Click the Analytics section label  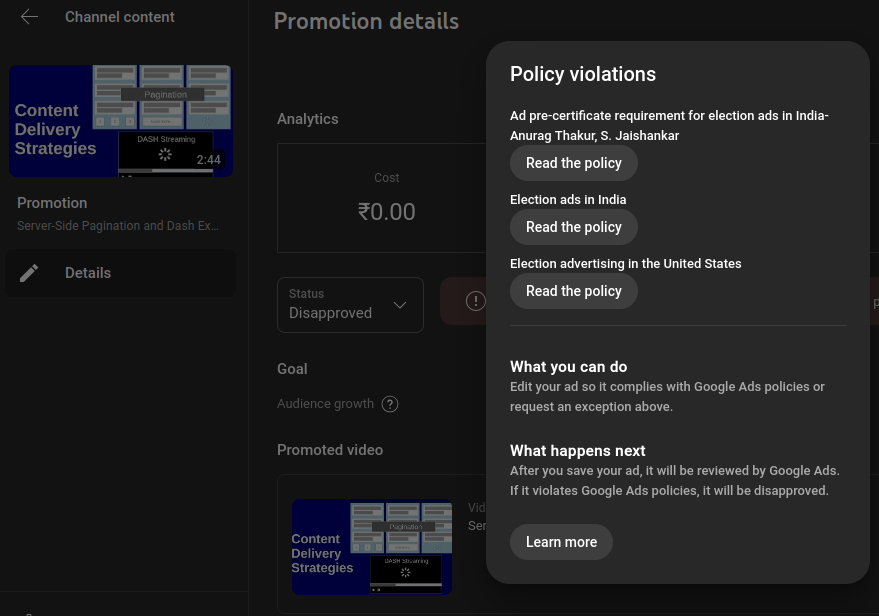click(x=308, y=119)
